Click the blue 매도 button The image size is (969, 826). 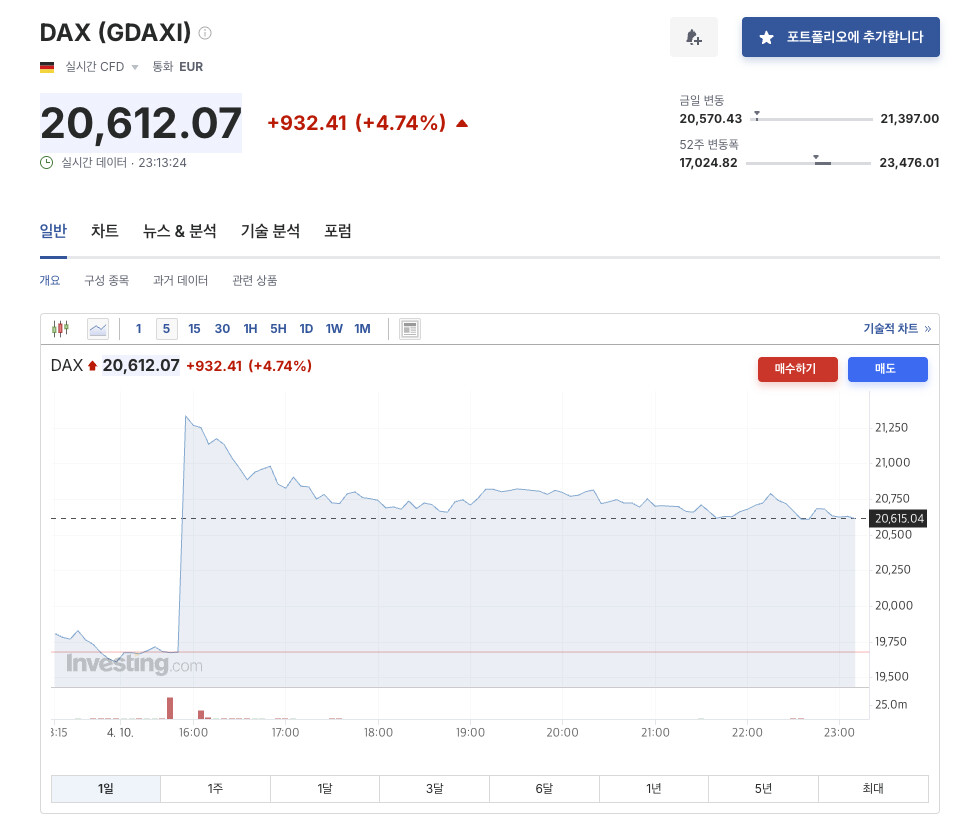tap(887, 369)
